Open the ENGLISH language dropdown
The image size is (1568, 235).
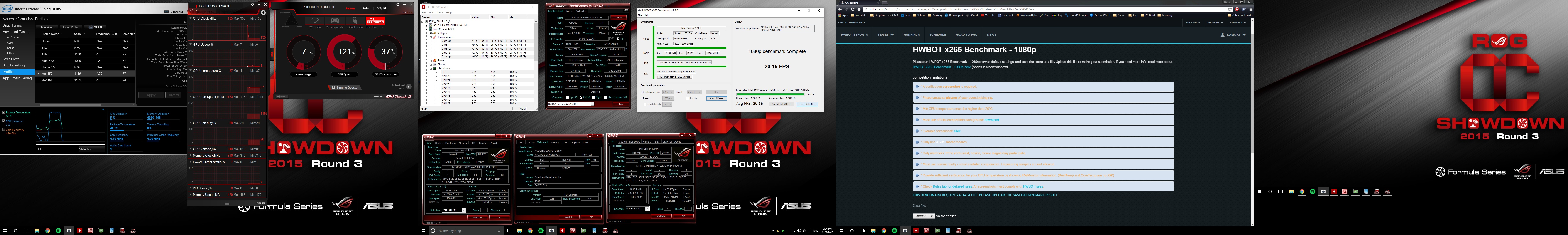(1193, 23)
